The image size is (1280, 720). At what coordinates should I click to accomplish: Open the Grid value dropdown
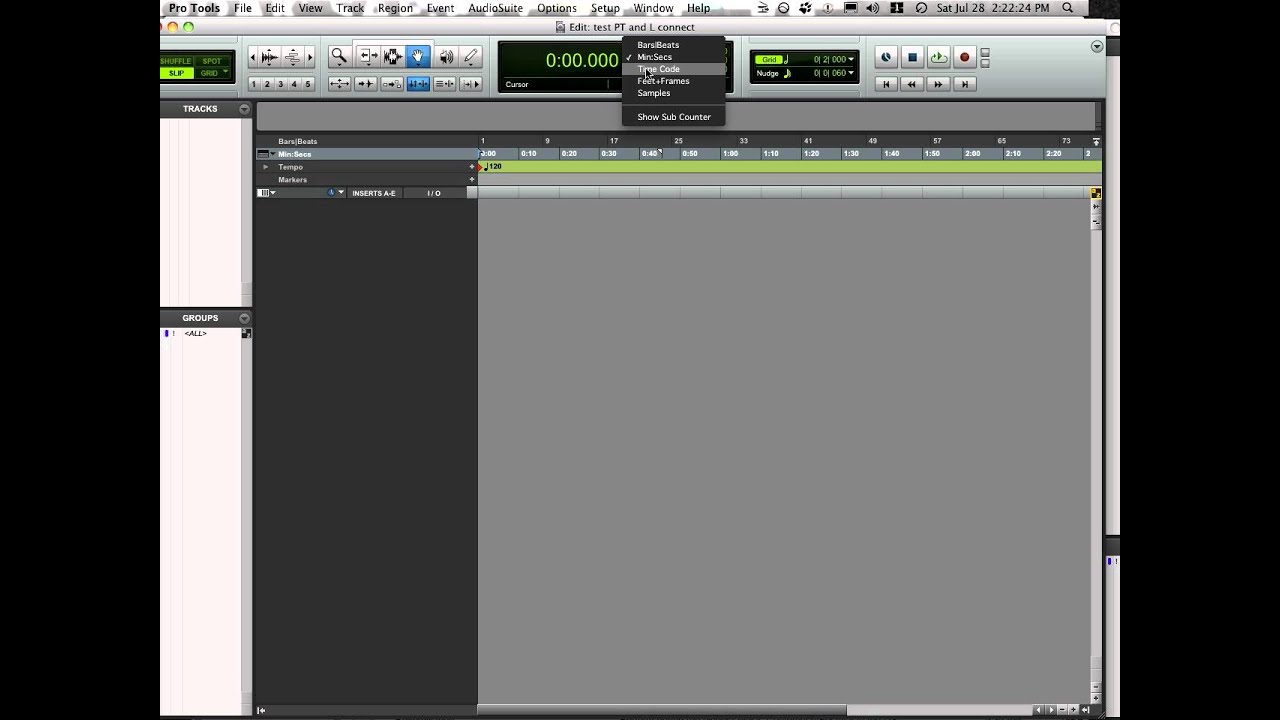coord(851,60)
